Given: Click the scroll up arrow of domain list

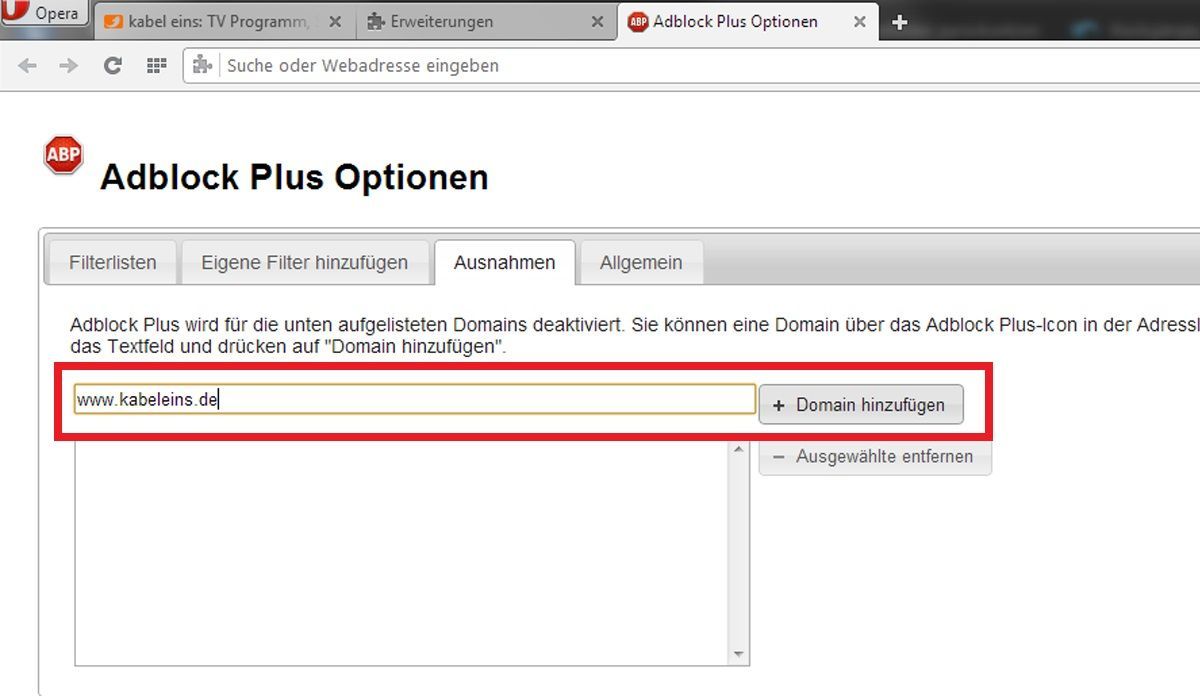Looking at the screenshot, I should coord(740,452).
